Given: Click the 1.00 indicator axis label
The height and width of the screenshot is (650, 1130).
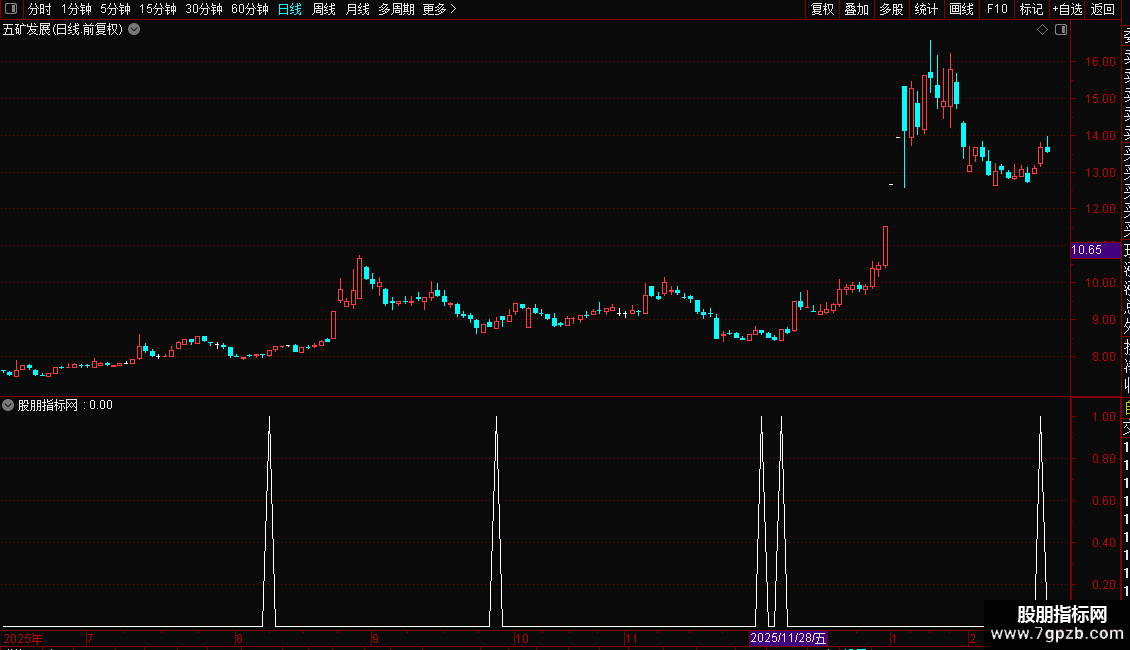Looking at the screenshot, I should pos(1104,417).
